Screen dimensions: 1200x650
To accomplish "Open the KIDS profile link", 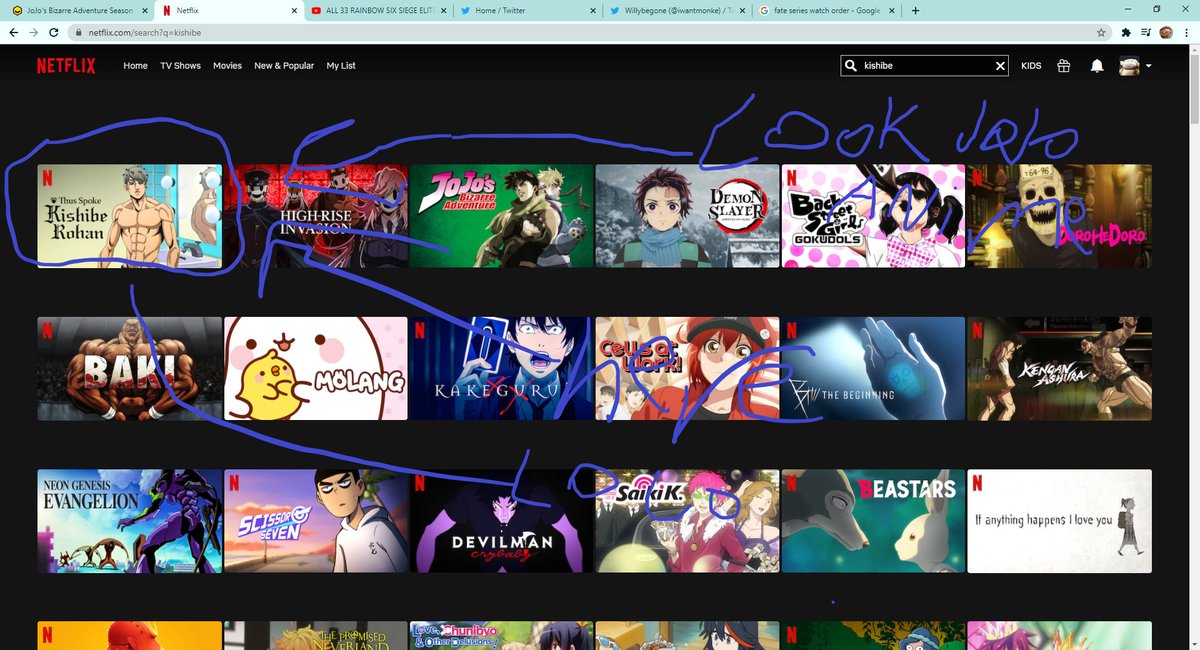I will (x=1031, y=66).
